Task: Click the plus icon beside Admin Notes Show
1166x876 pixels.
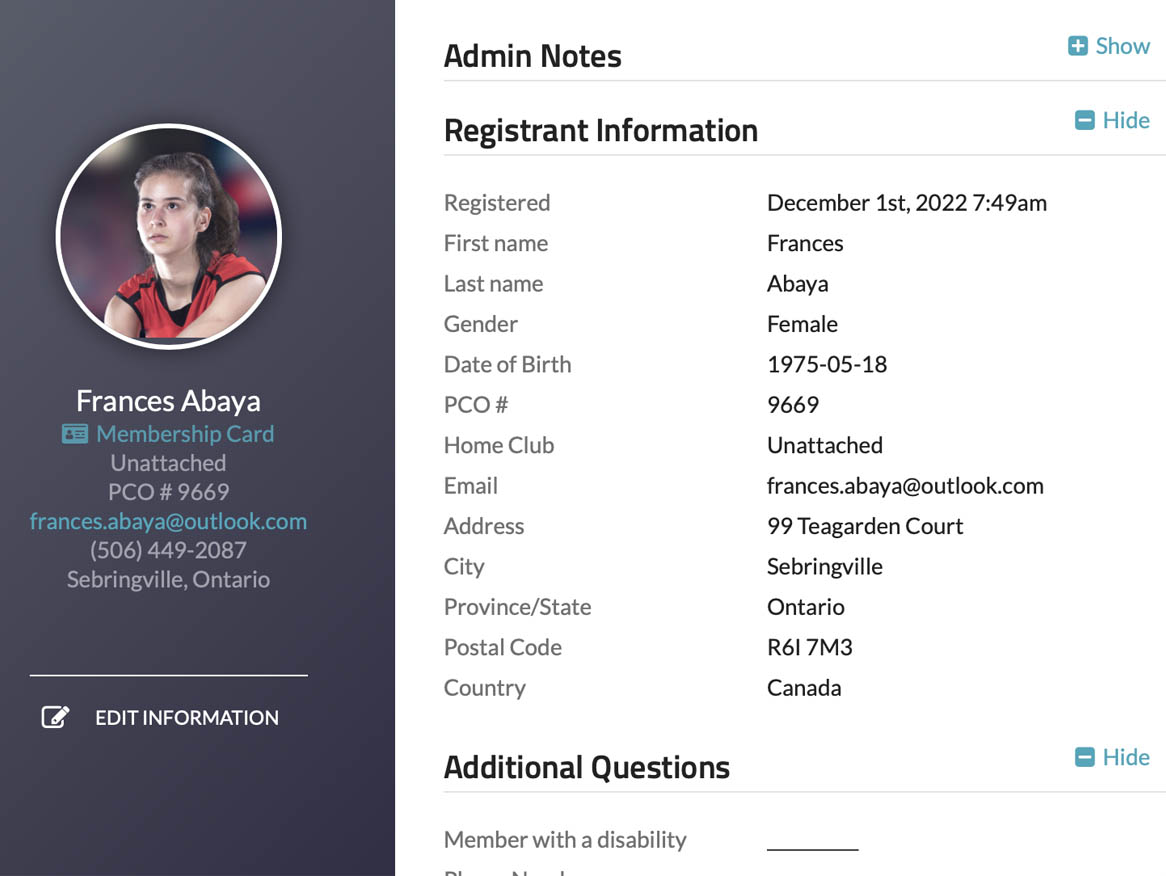Action: pos(1077,46)
